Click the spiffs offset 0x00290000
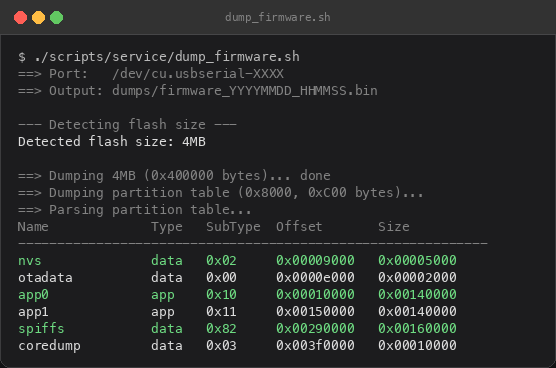This screenshot has height=368, width=556. [315, 329]
